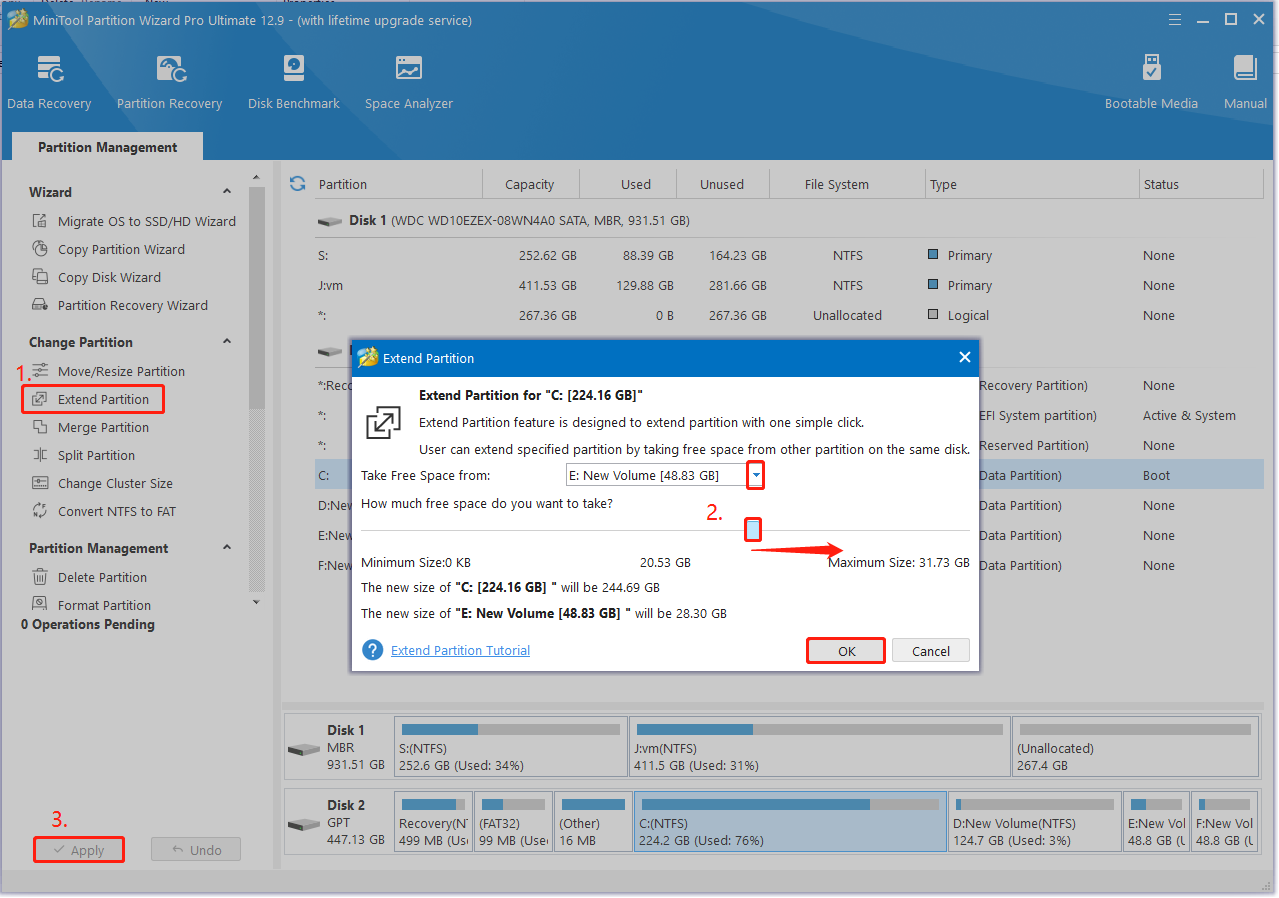Select D:New Volume(NTFS) block in disk map
The height and width of the screenshot is (898, 1279).
[x=1034, y=822]
